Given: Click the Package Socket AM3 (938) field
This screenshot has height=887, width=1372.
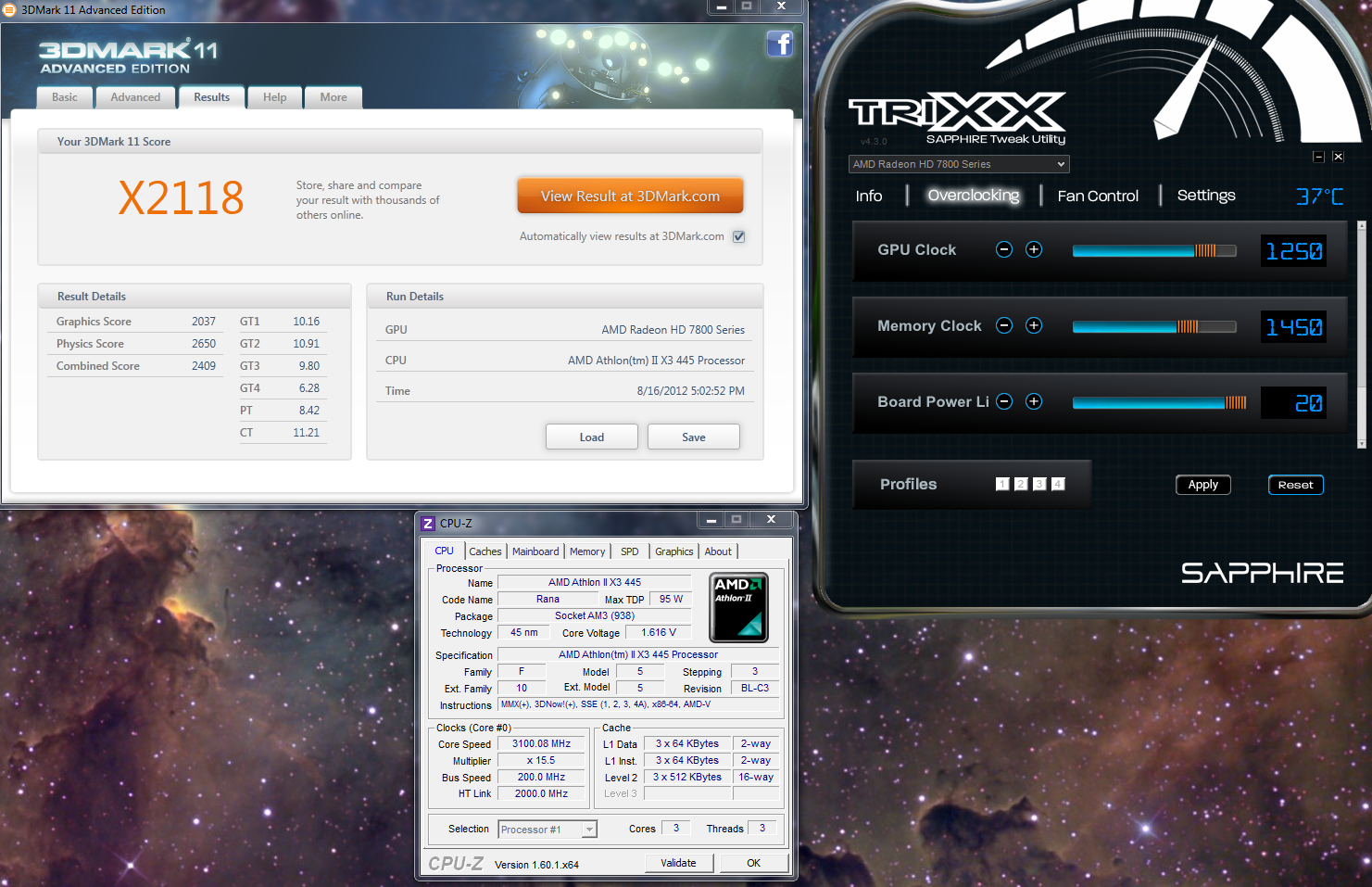Looking at the screenshot, I should [x=595, y=615].
